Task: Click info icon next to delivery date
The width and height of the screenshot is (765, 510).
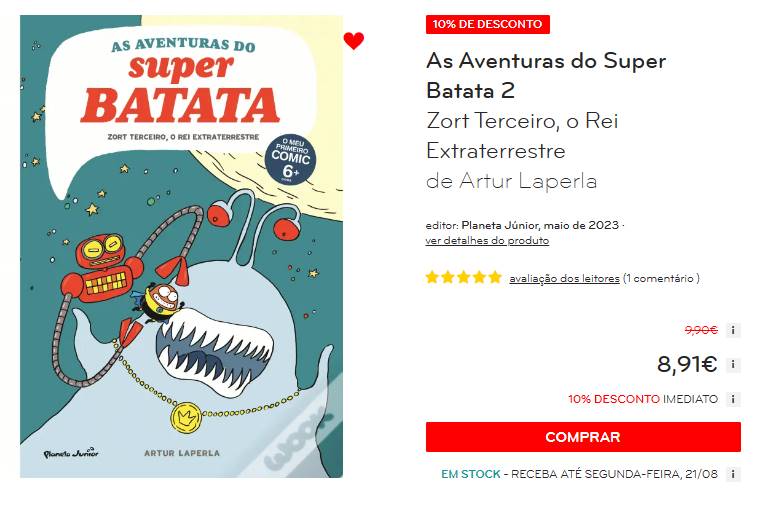Action: coord(733,474)
